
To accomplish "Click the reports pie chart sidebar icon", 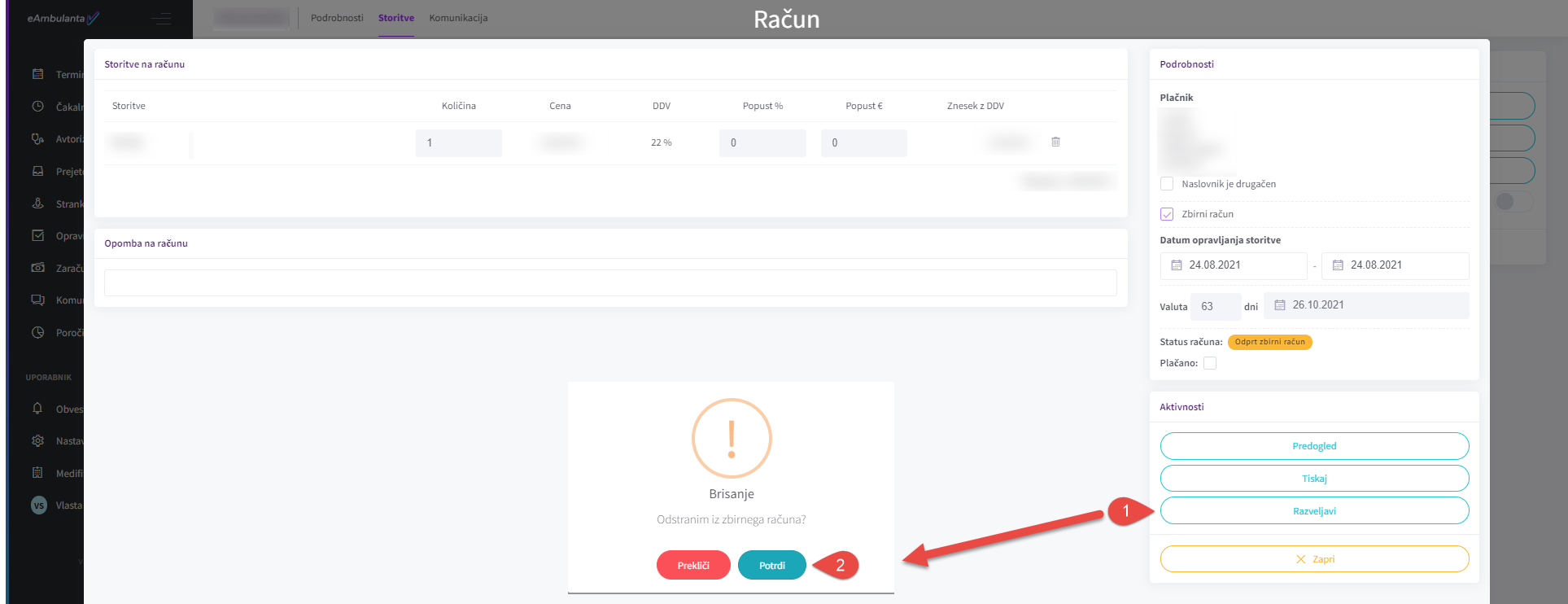I will pos(37,332).
